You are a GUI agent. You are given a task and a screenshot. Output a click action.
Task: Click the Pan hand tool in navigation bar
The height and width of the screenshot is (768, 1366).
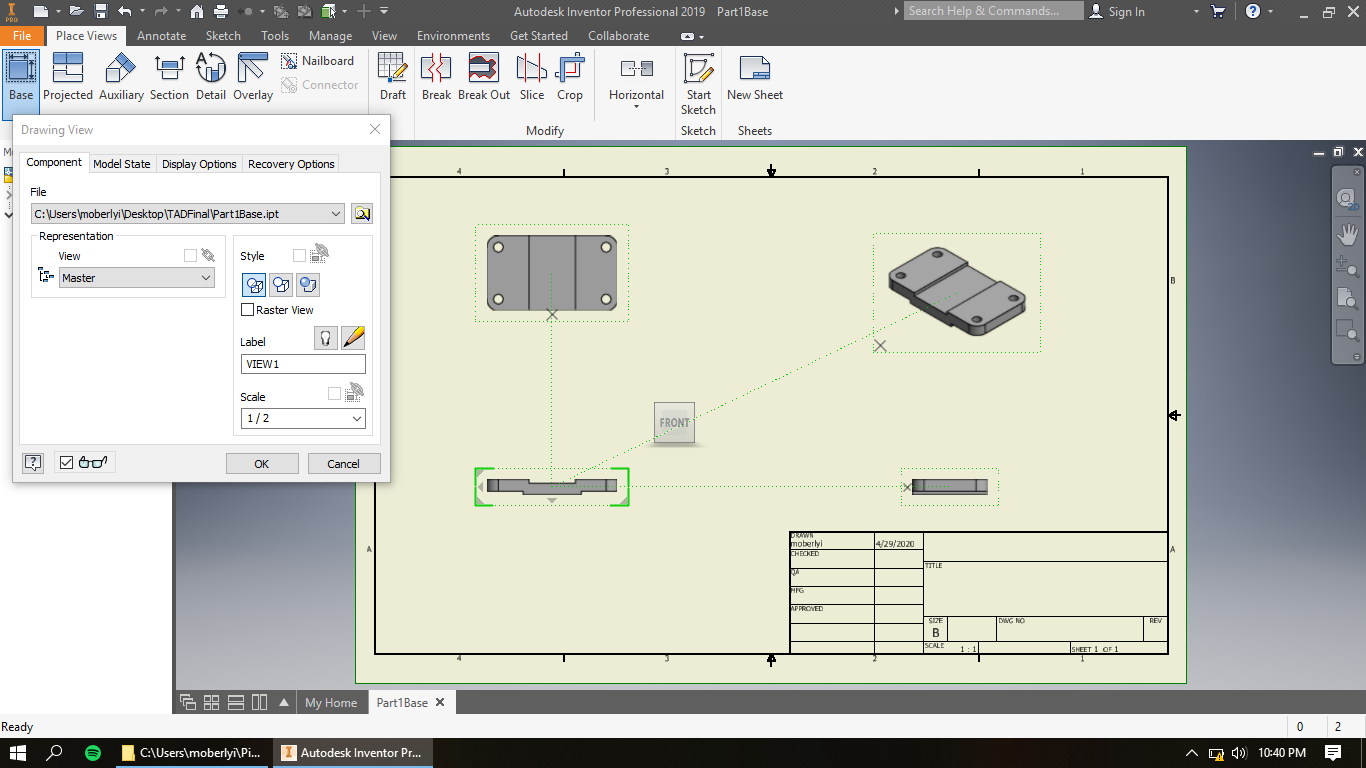(1347, 234)
